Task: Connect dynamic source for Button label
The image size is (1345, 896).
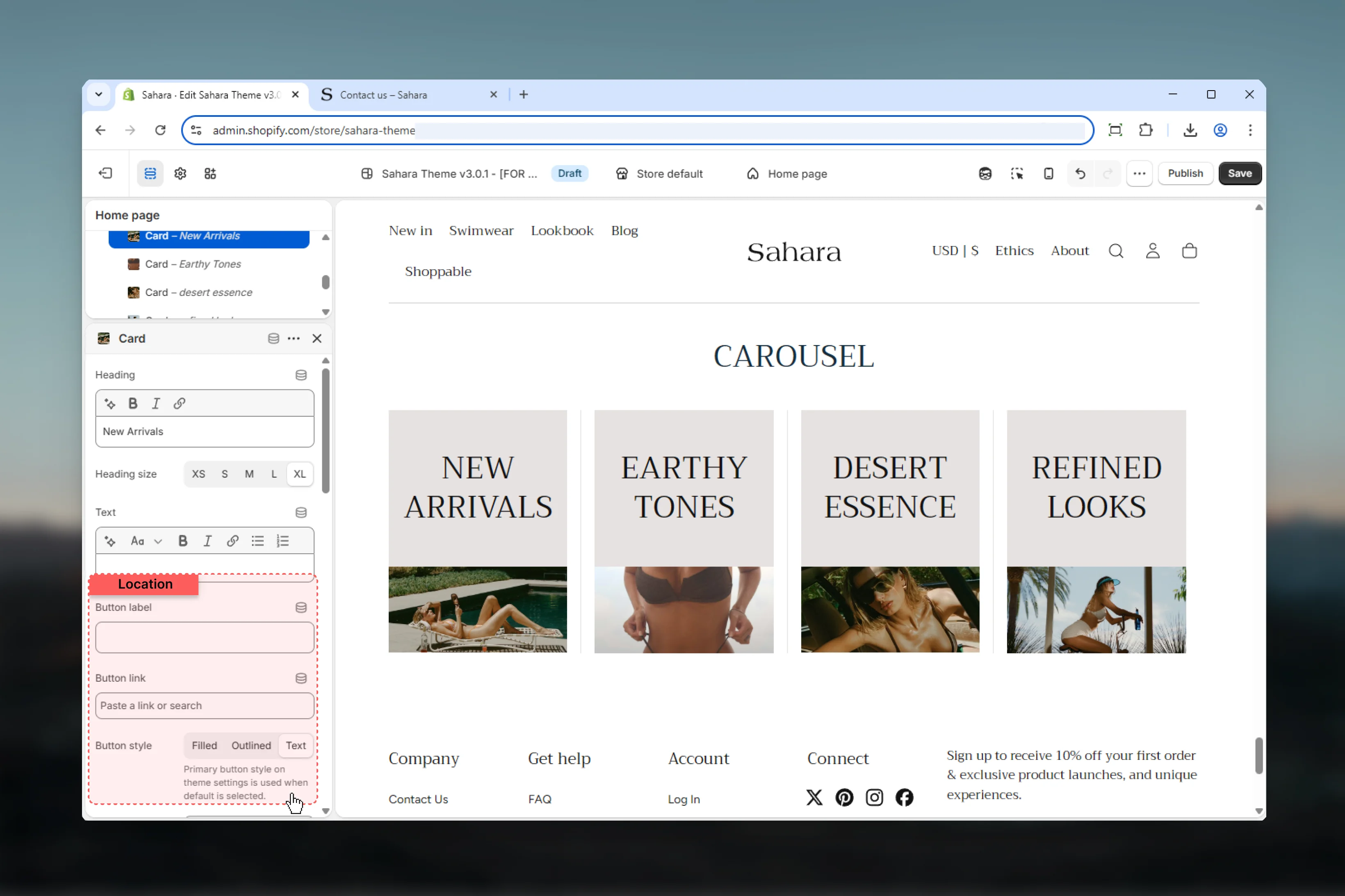Action: (301, 607)
